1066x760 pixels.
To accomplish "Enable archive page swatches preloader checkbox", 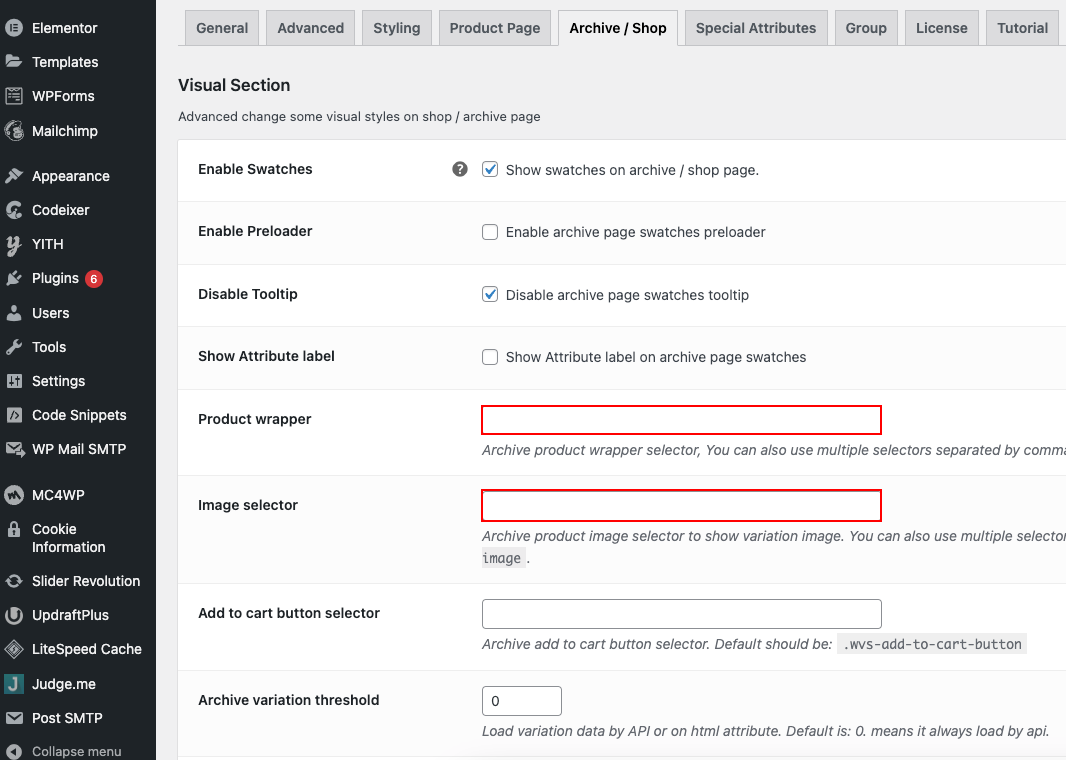I will click(x=489, y=232).
